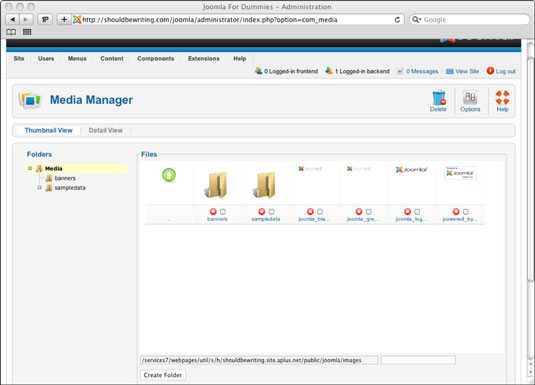Viewport: 535px width, 385px height.
Task: Click the joomla_bla image thumbnail
Action: [x=310, y=169]
